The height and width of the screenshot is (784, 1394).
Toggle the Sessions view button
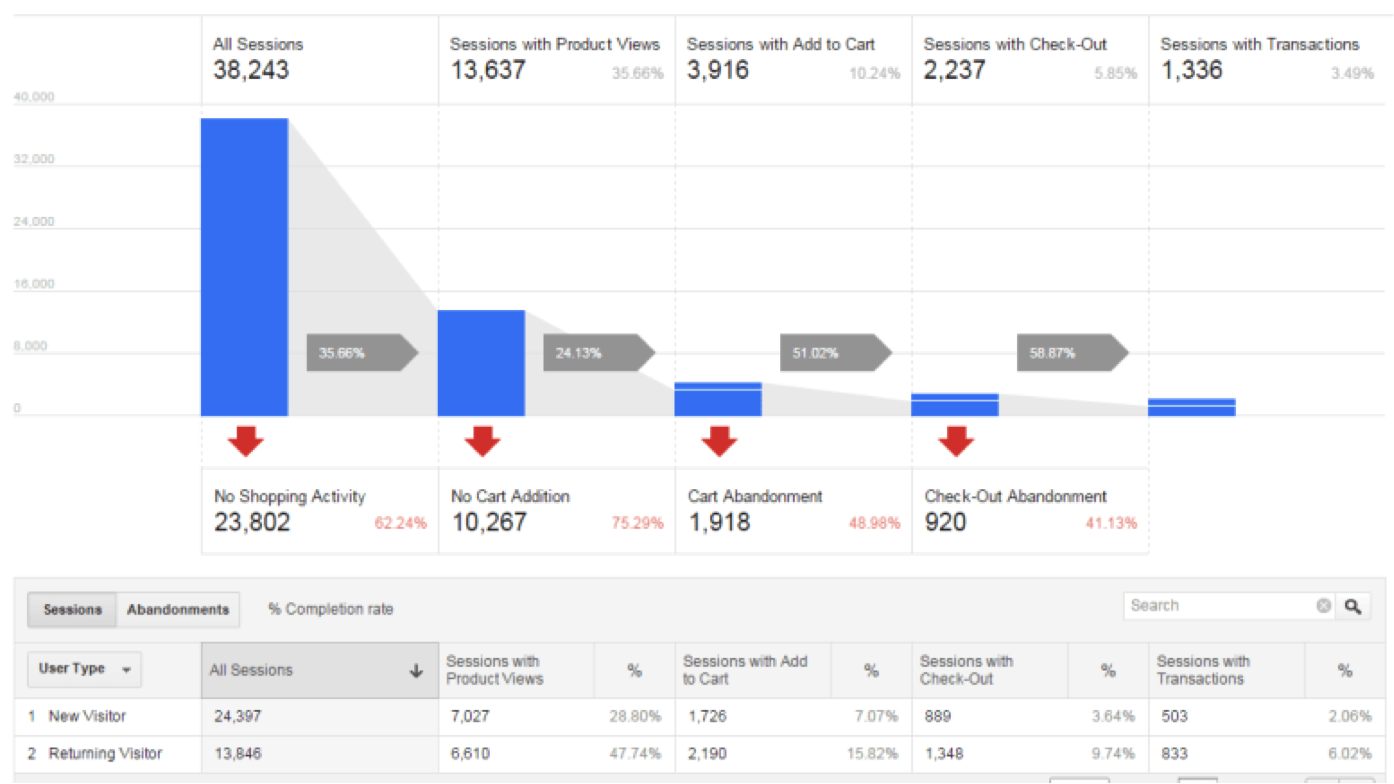72,609
